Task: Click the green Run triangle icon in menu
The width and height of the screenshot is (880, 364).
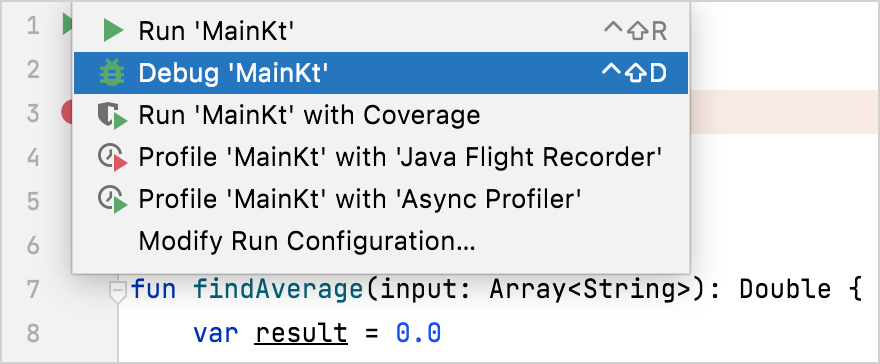Action: (113, 31)
